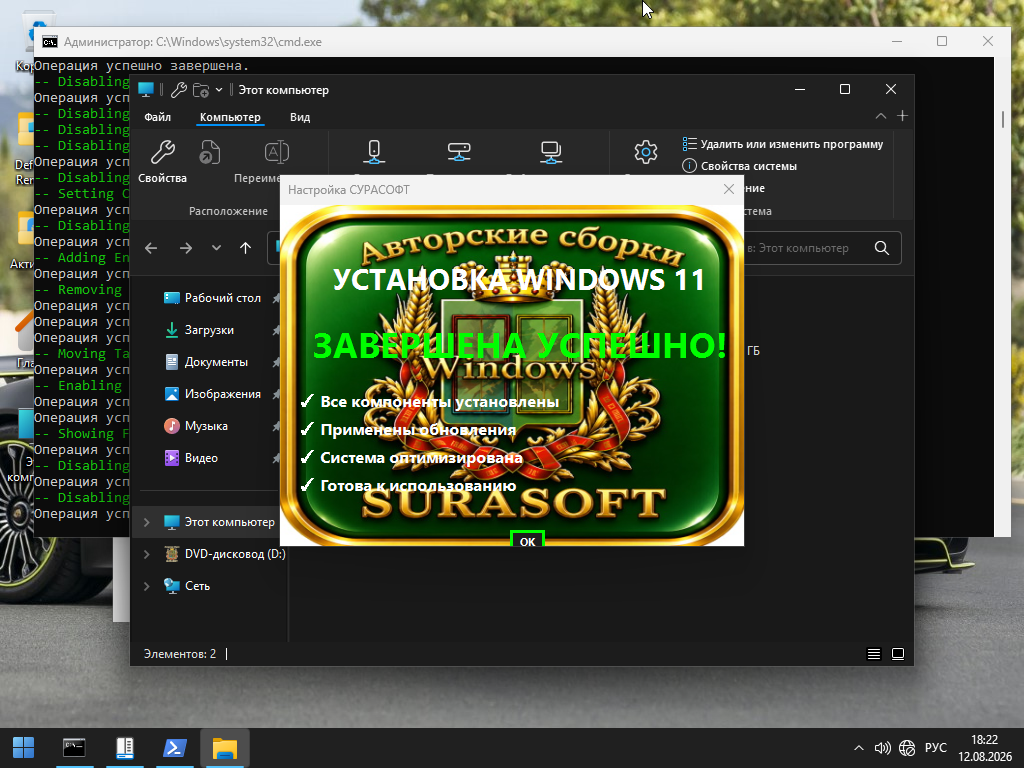Select Удалить или изменить программу
This screenshot has height=768, width=1024.
pos(783,144)
